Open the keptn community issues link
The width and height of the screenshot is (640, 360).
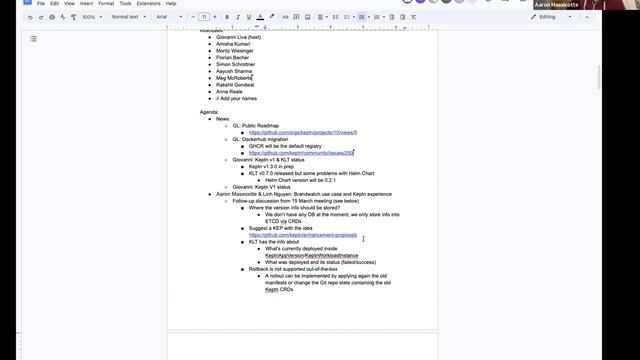(301, 153)
